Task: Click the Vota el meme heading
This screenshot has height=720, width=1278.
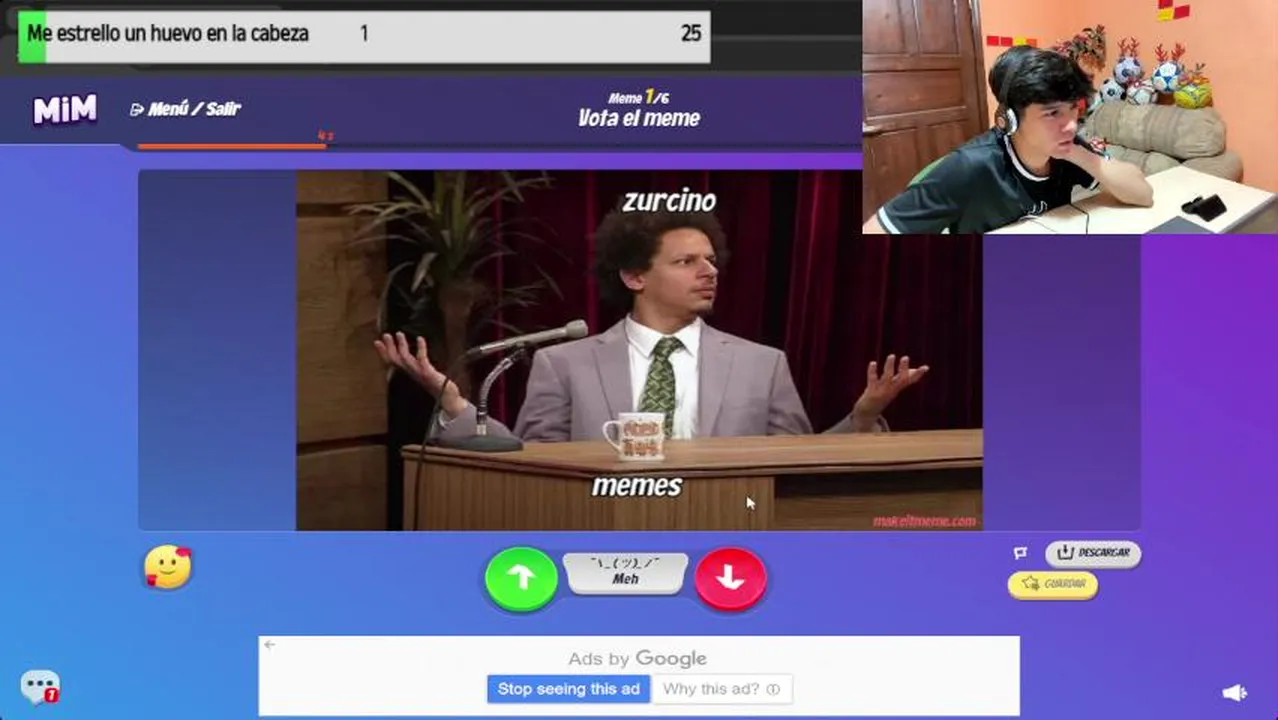Action: pyautogui.click(x=639, y=118)
